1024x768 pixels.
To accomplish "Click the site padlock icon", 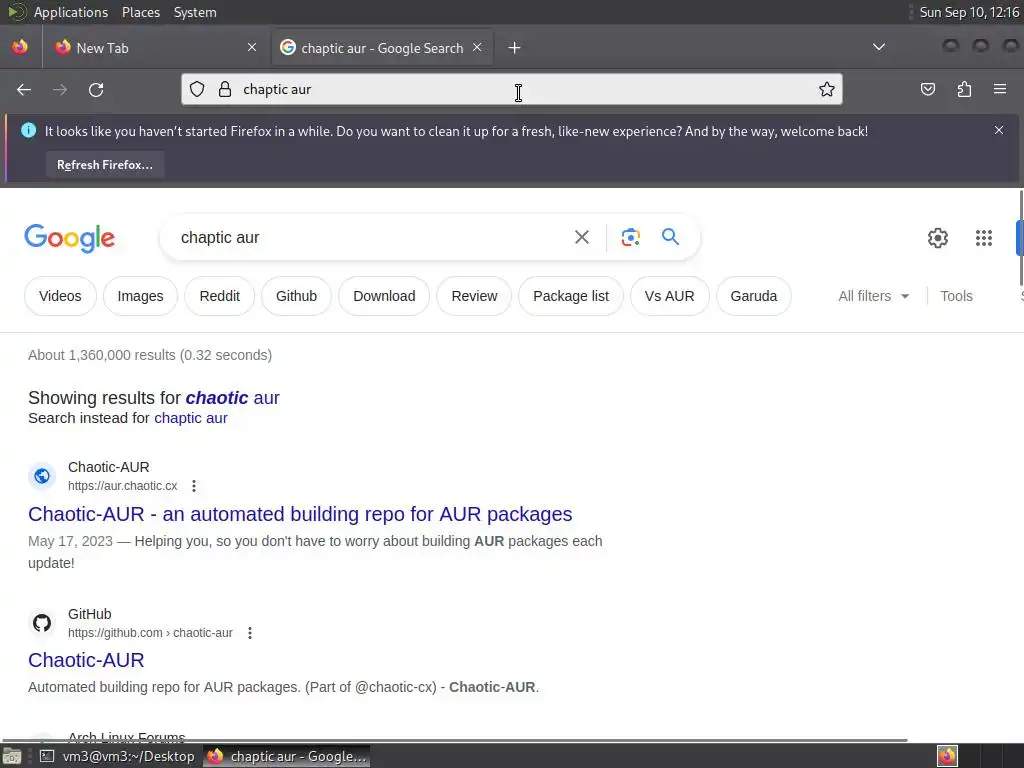I will (225, 89).
